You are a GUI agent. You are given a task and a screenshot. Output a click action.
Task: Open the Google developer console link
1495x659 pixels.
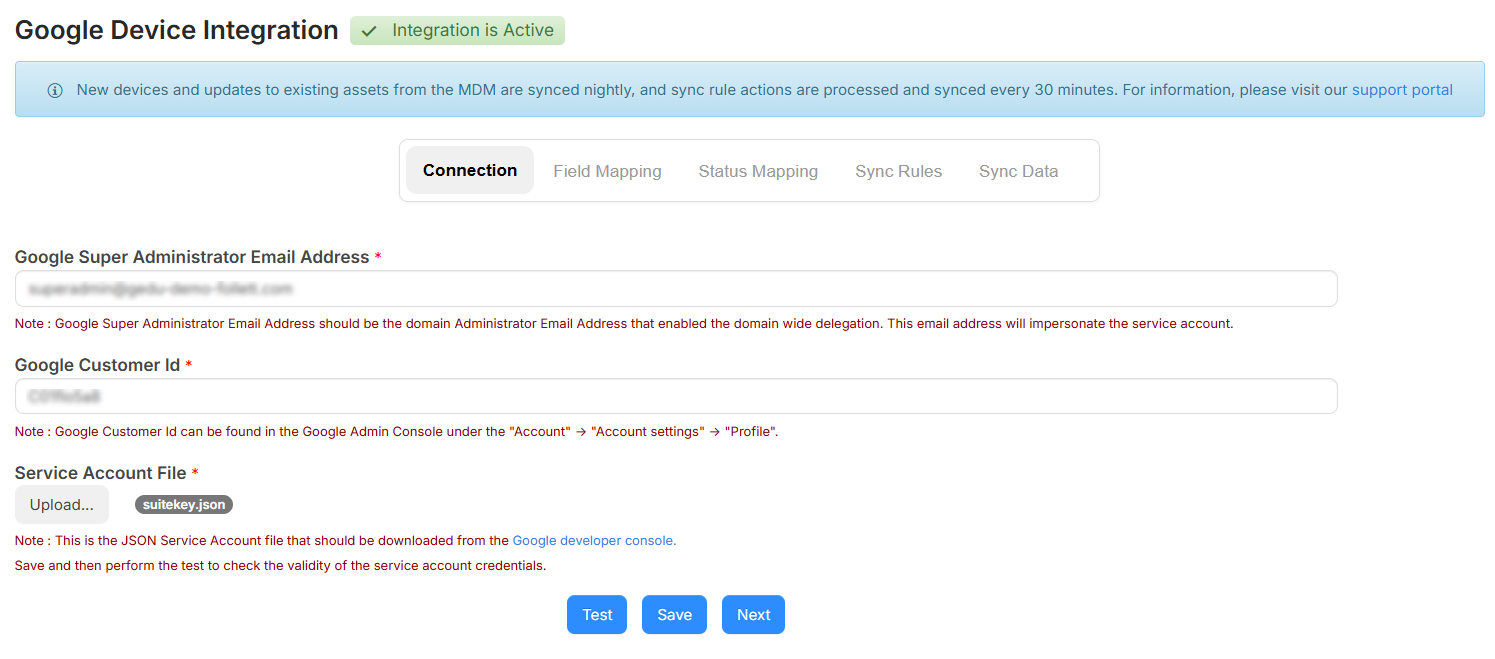(x=594, y=540)
